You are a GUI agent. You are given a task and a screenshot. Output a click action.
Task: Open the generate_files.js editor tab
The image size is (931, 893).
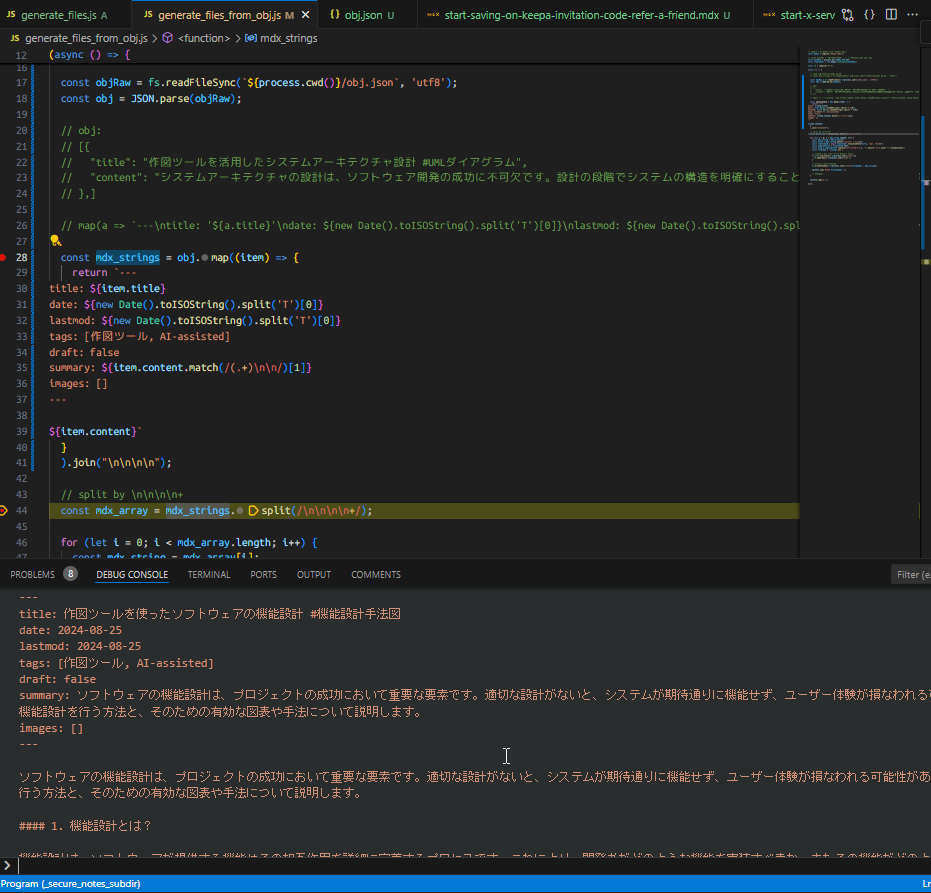tap(57, 16)
